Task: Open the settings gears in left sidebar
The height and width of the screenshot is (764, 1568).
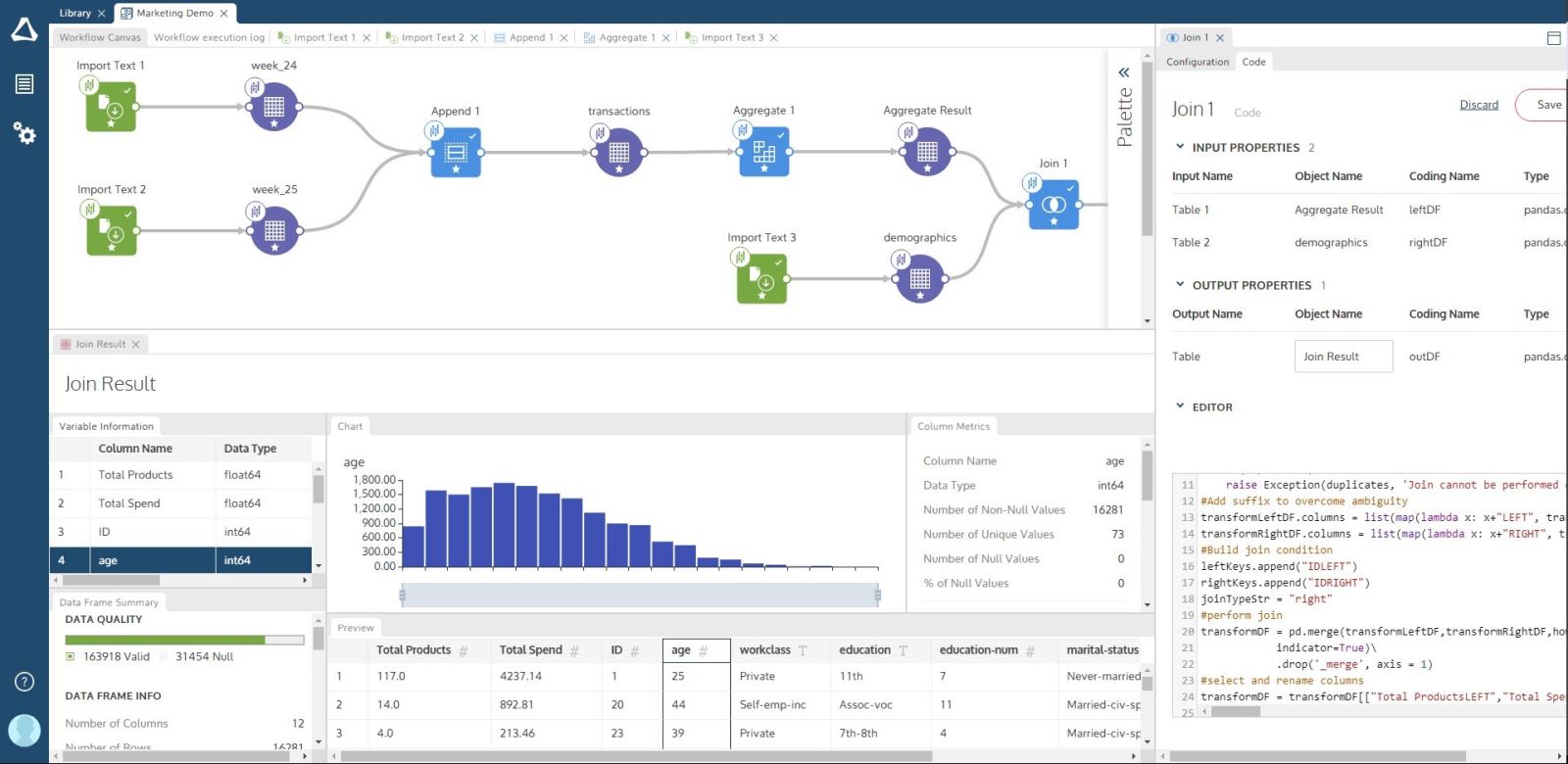Action: pos(24,132)
